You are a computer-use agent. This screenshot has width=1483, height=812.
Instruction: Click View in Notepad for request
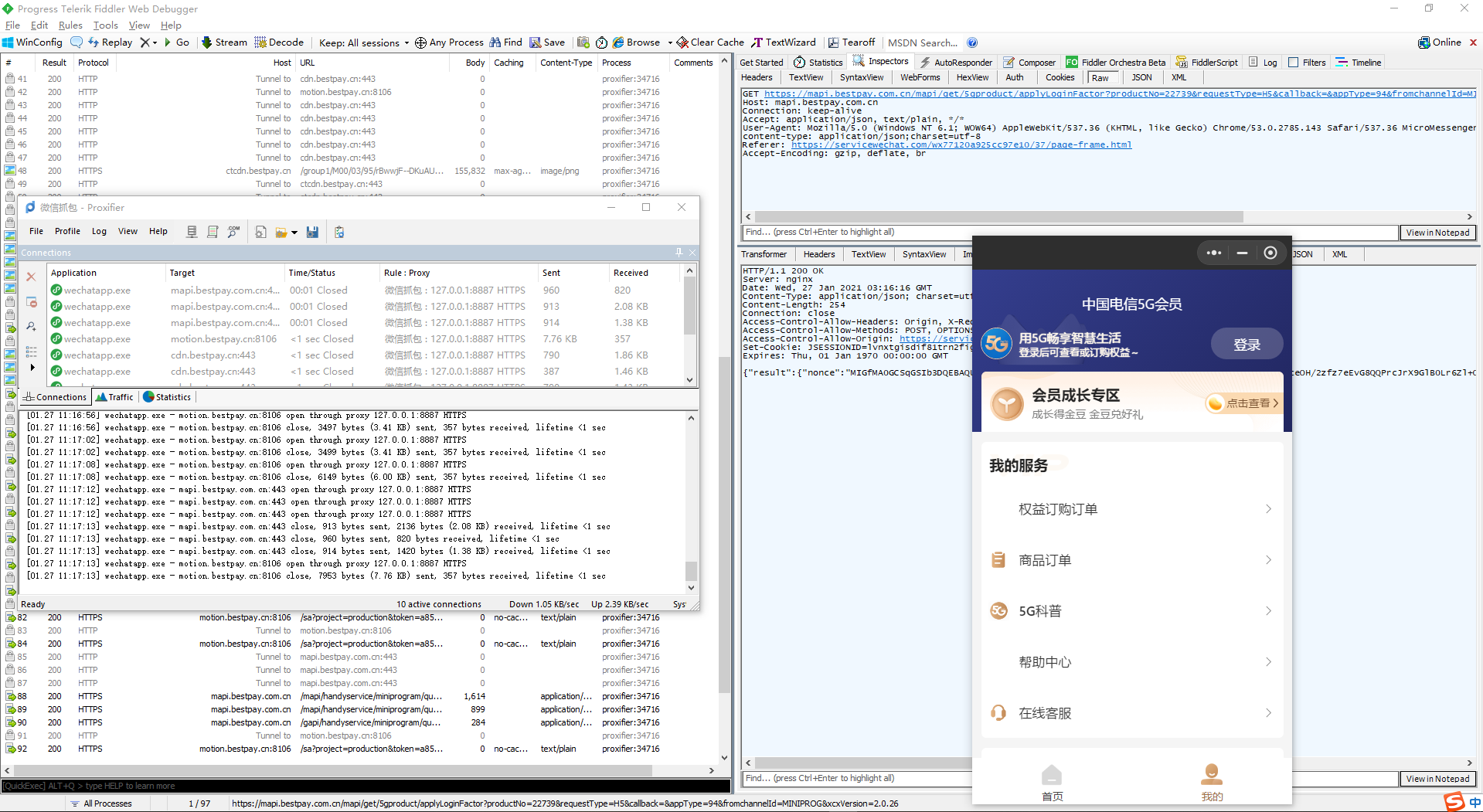[1437, 233]
